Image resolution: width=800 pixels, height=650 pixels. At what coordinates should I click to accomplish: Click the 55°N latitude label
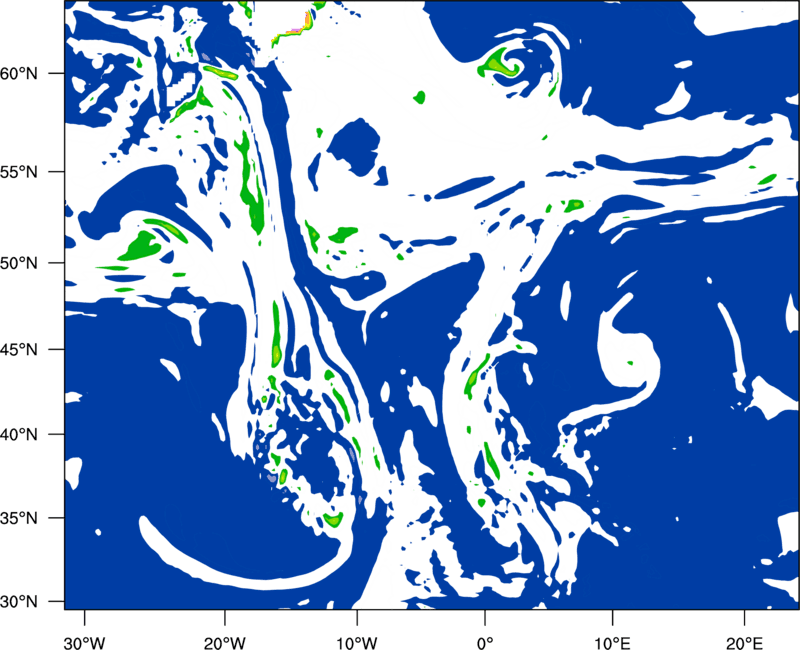tap(19, 172)
